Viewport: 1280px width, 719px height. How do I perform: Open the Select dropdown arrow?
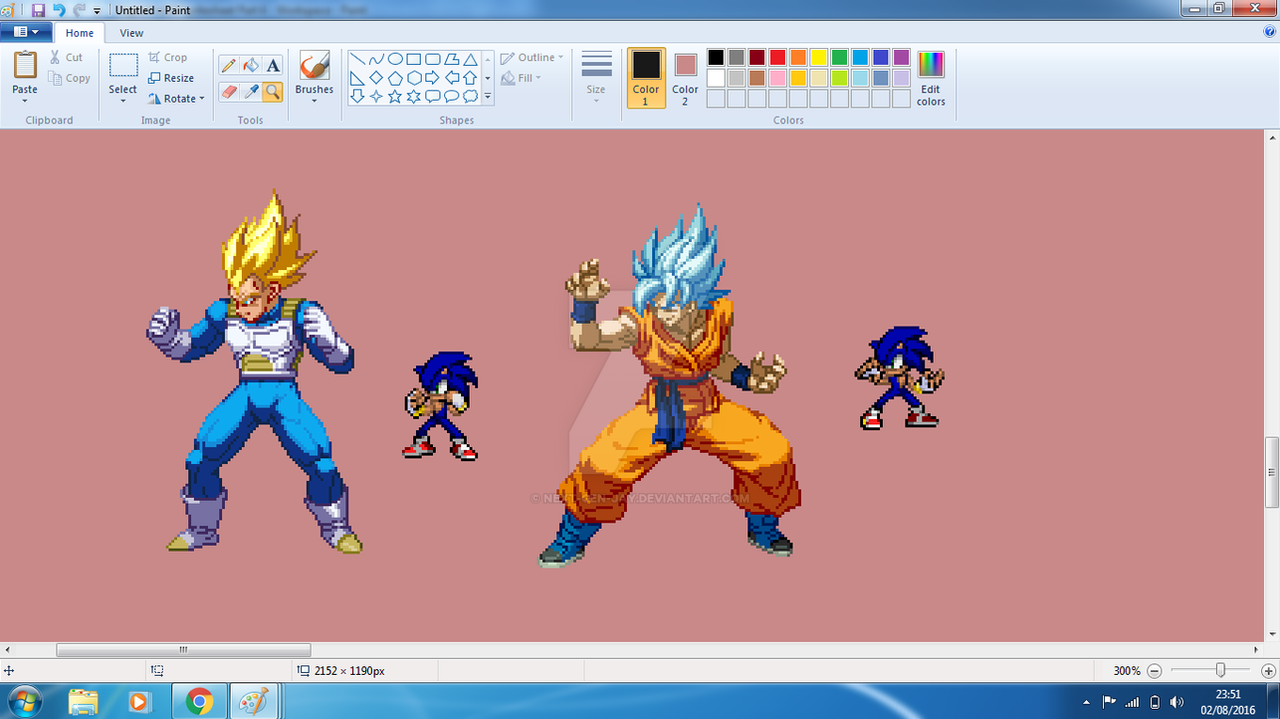tap(123, 102)
